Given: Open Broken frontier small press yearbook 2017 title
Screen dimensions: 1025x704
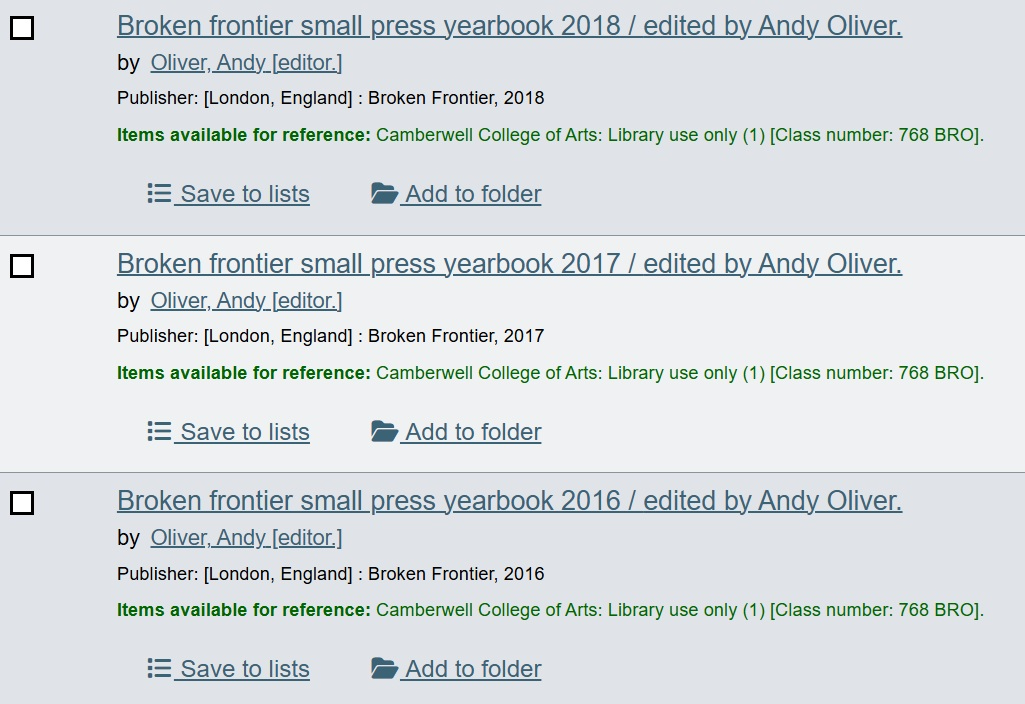Looking at the screenshot, I should click(509, 263).
